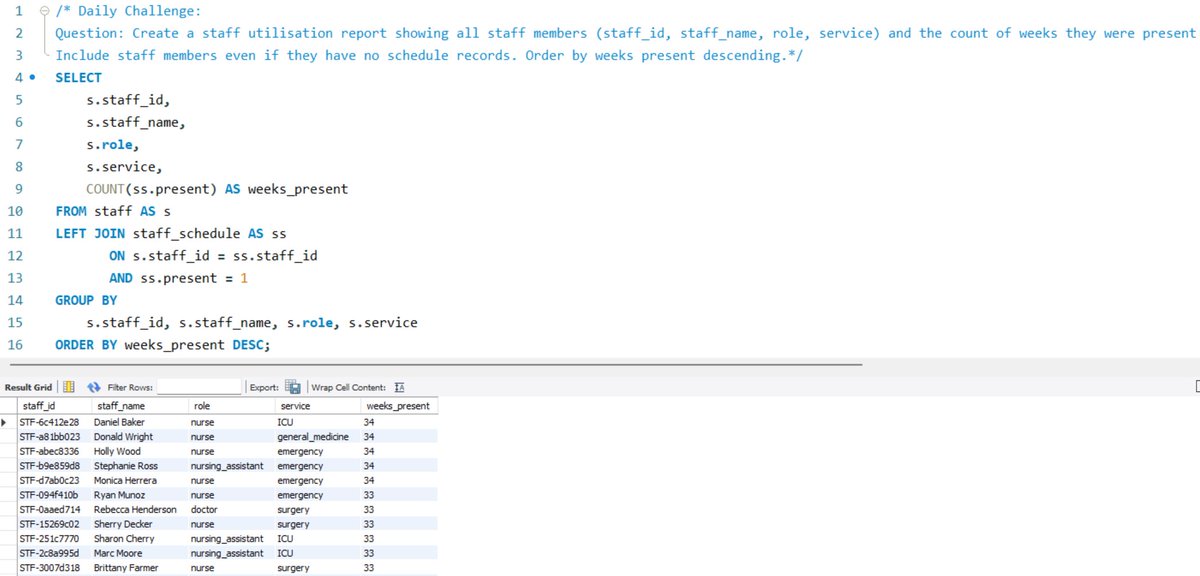This screenshot has height=576, width=1200.
Task: Select cell STF-094f410b
Action: [54, 495]
